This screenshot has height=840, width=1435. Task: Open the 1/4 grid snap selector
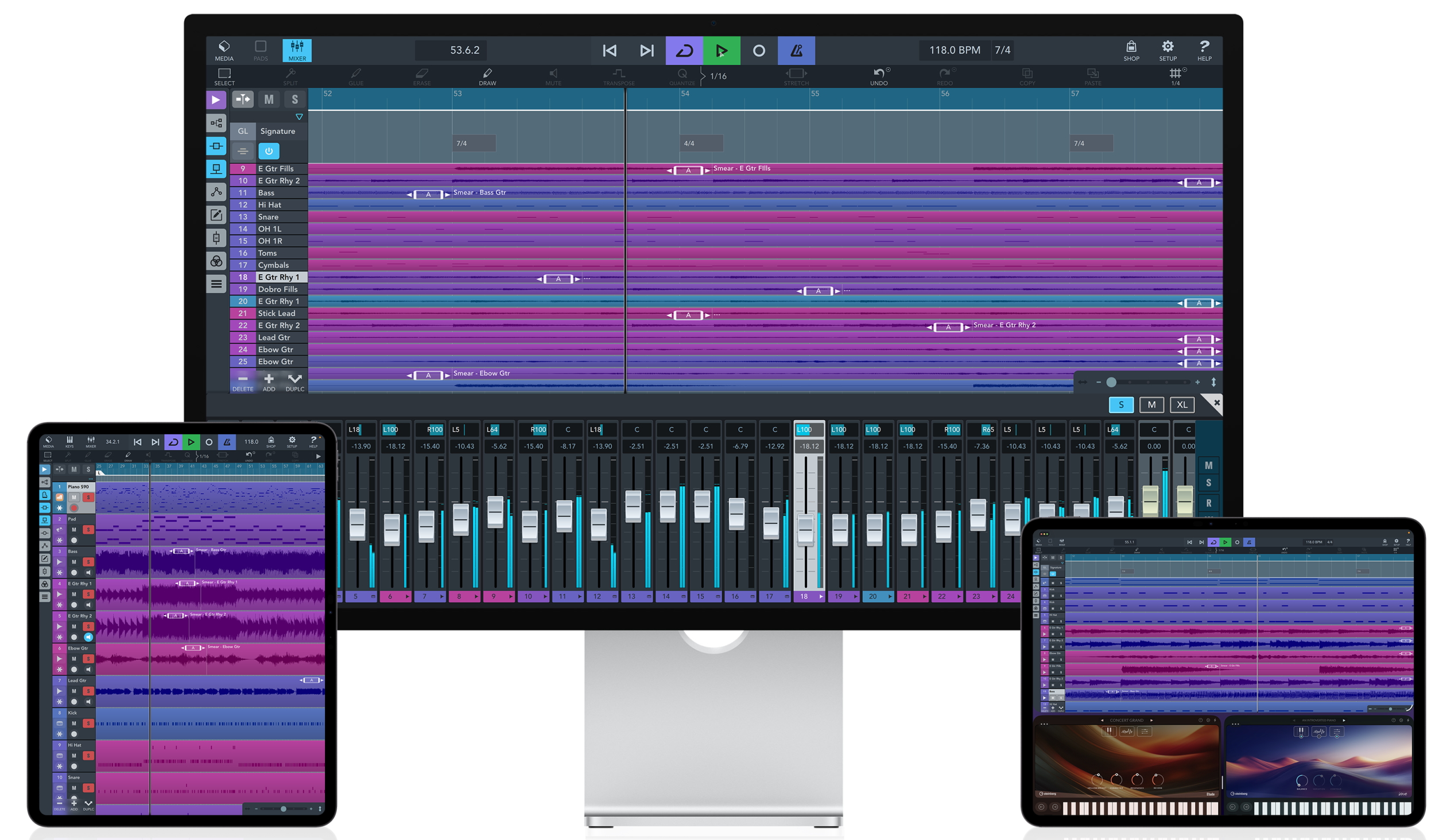[1175, 76]
